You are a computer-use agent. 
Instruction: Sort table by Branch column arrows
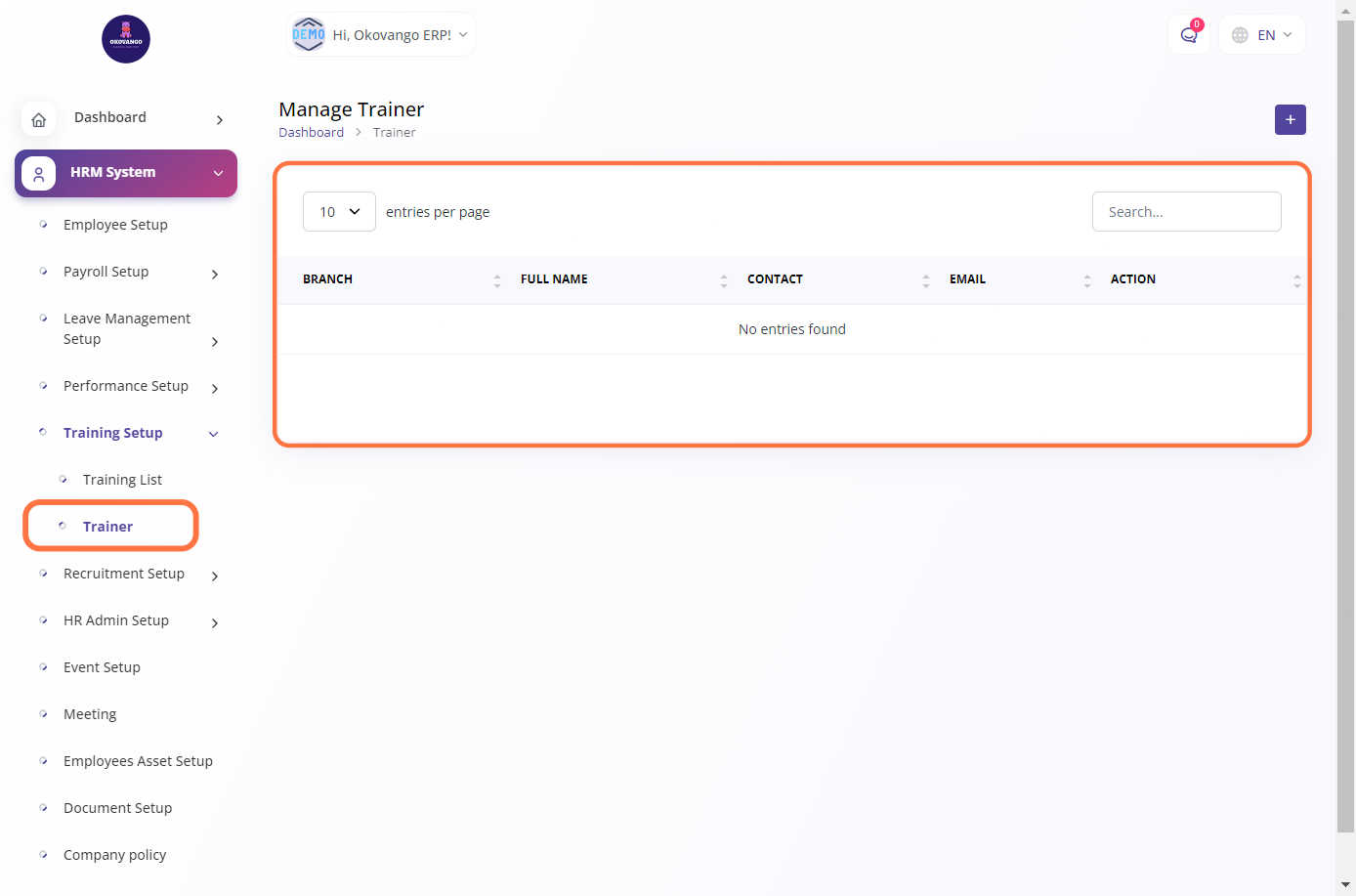(497, 280)
